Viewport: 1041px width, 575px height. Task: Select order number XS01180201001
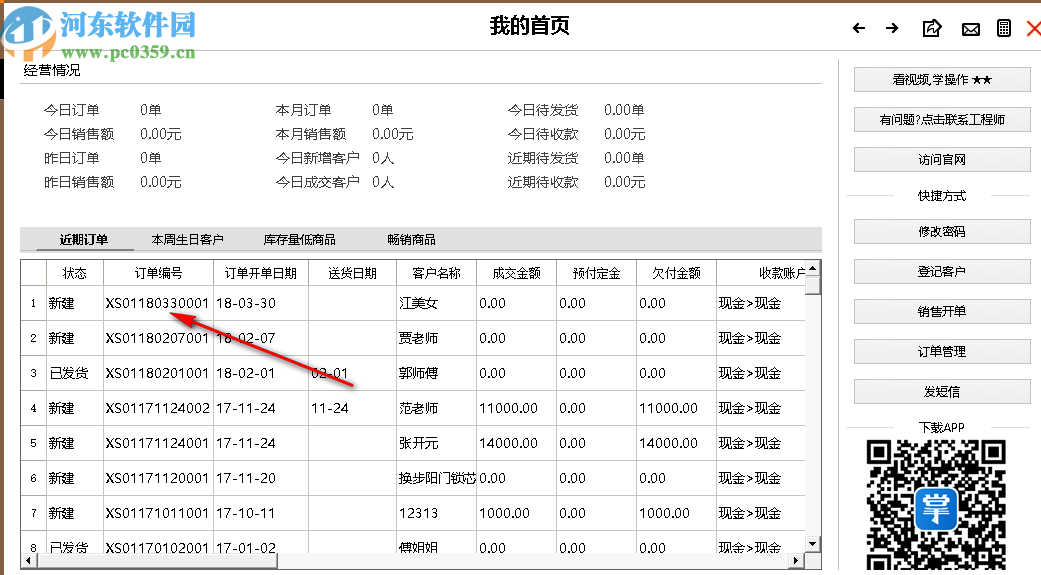tap(157, 373)
